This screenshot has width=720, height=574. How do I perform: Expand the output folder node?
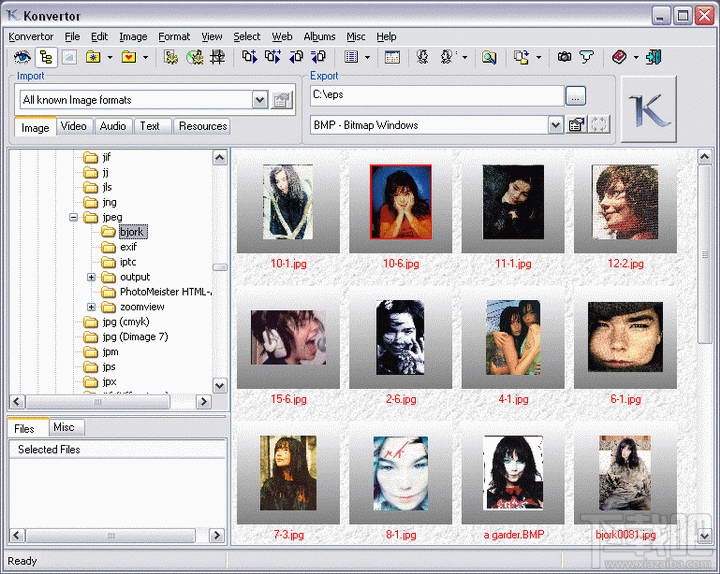91,277
